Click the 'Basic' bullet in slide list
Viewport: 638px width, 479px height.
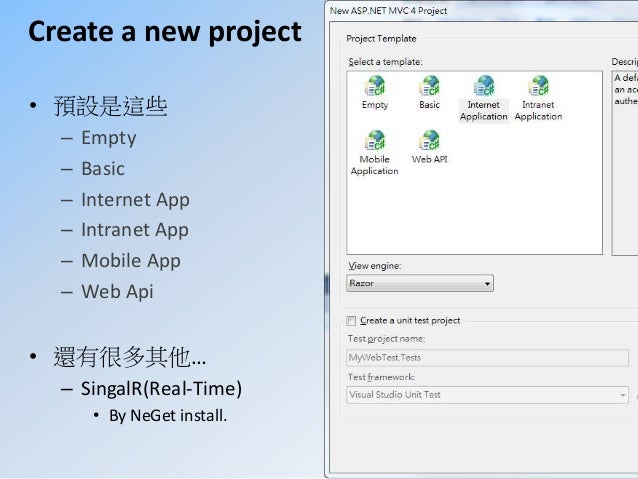point(103,169)
